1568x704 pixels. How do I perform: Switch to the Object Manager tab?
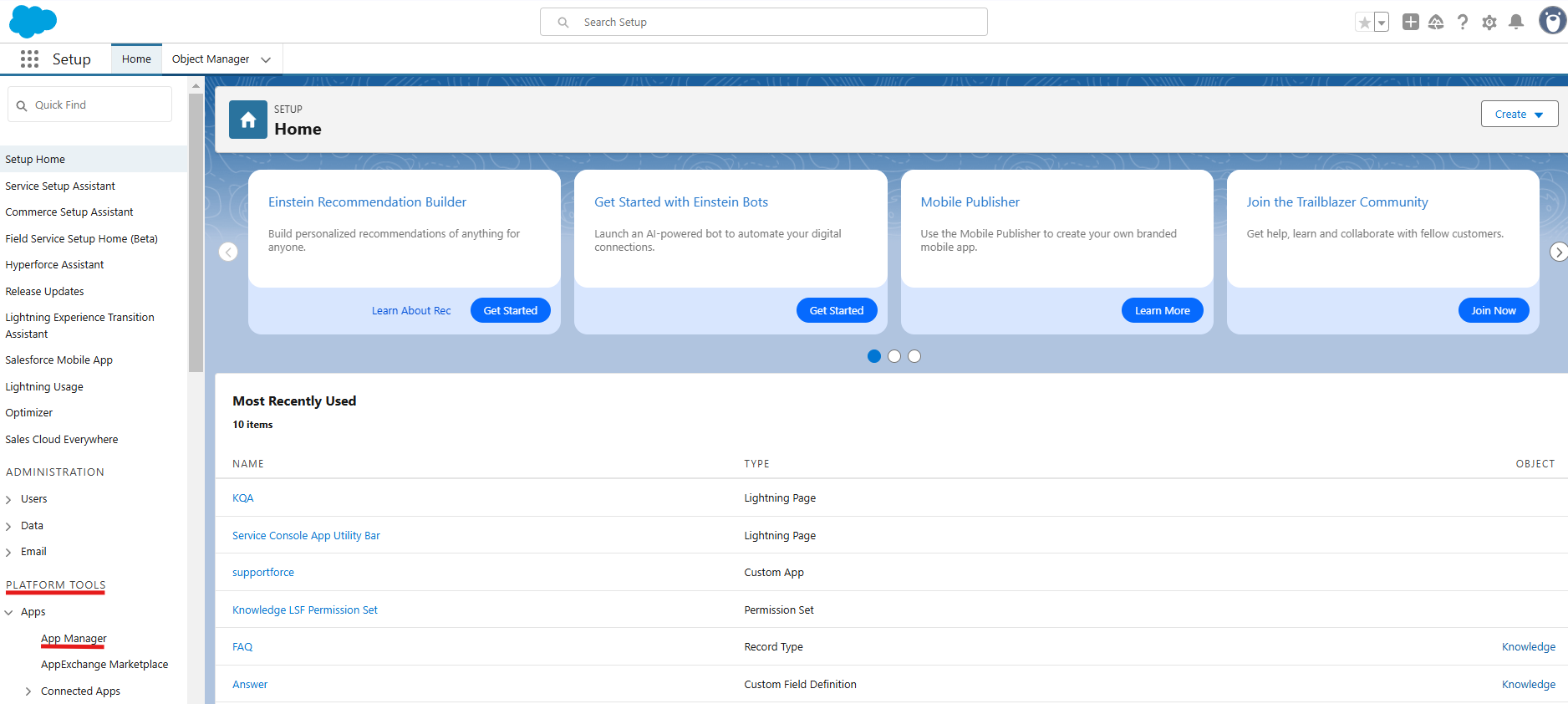coord(211,59)
